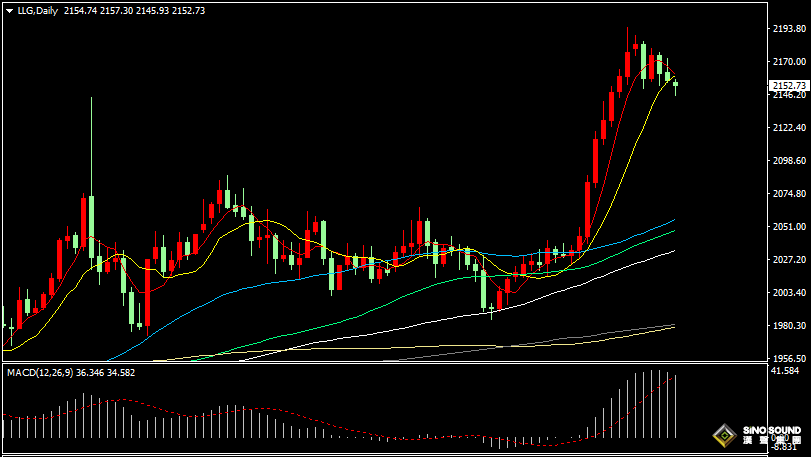Click the current price tag 2152.73
This screenshot has height=457, width=811.
pos(788,86)
